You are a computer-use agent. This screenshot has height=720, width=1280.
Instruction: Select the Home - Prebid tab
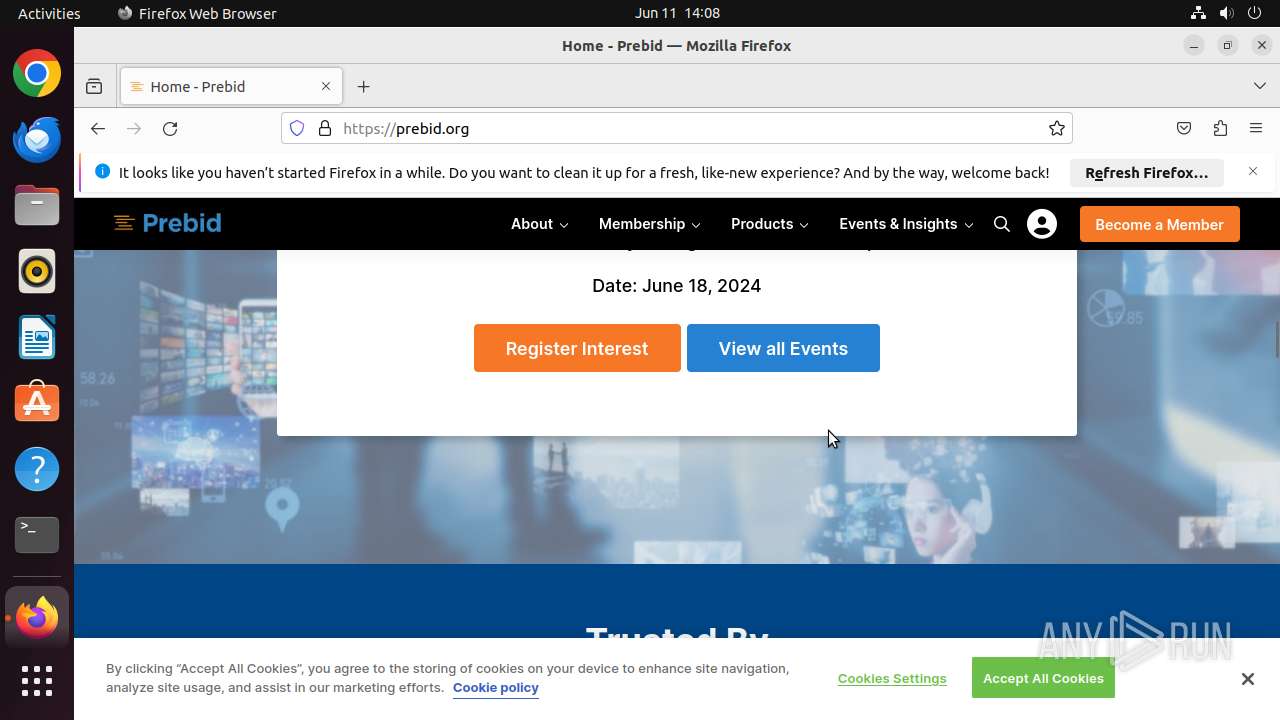pos(231,87)
